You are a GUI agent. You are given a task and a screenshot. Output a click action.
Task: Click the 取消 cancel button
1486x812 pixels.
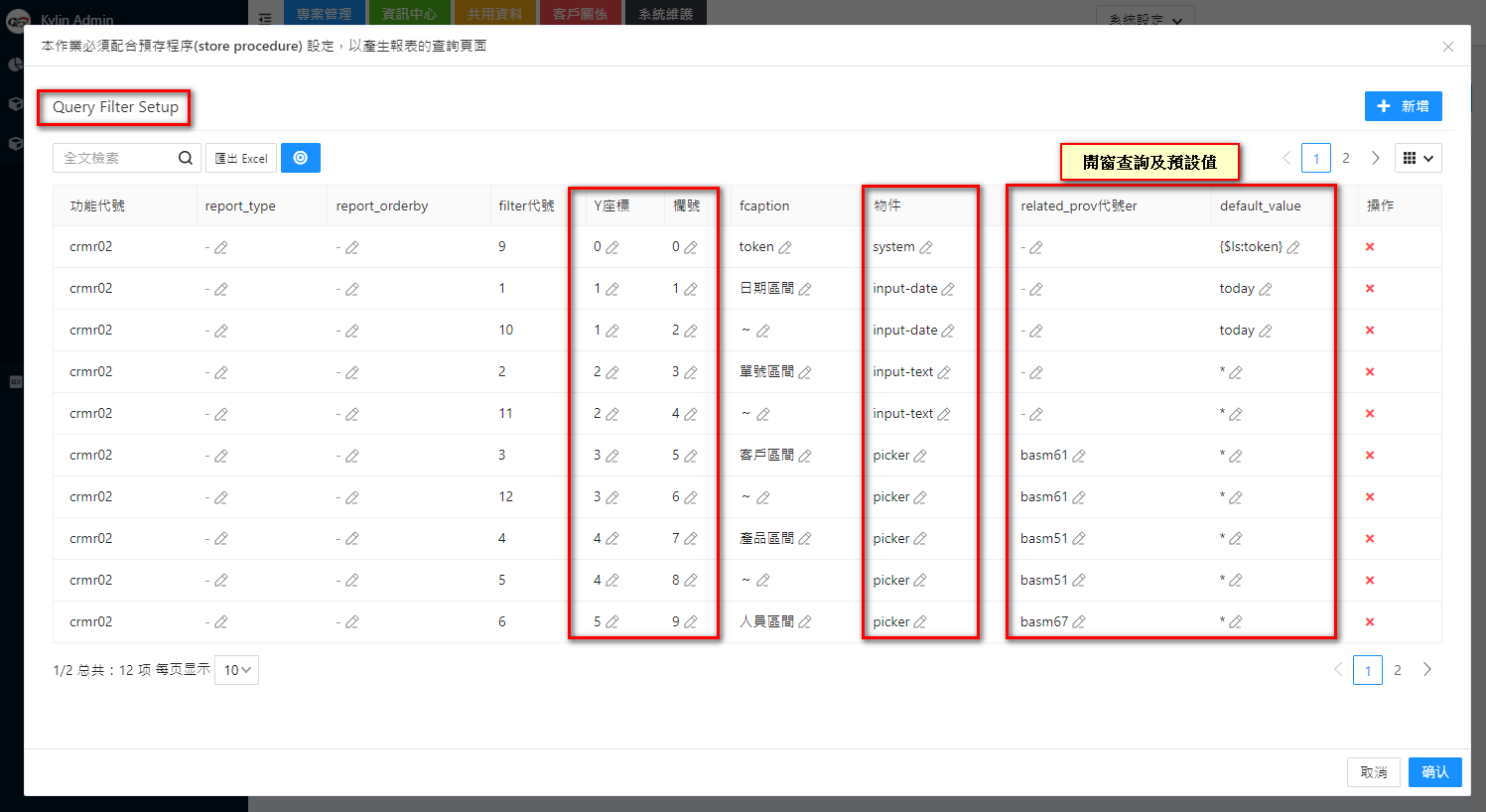point(1373,772)
